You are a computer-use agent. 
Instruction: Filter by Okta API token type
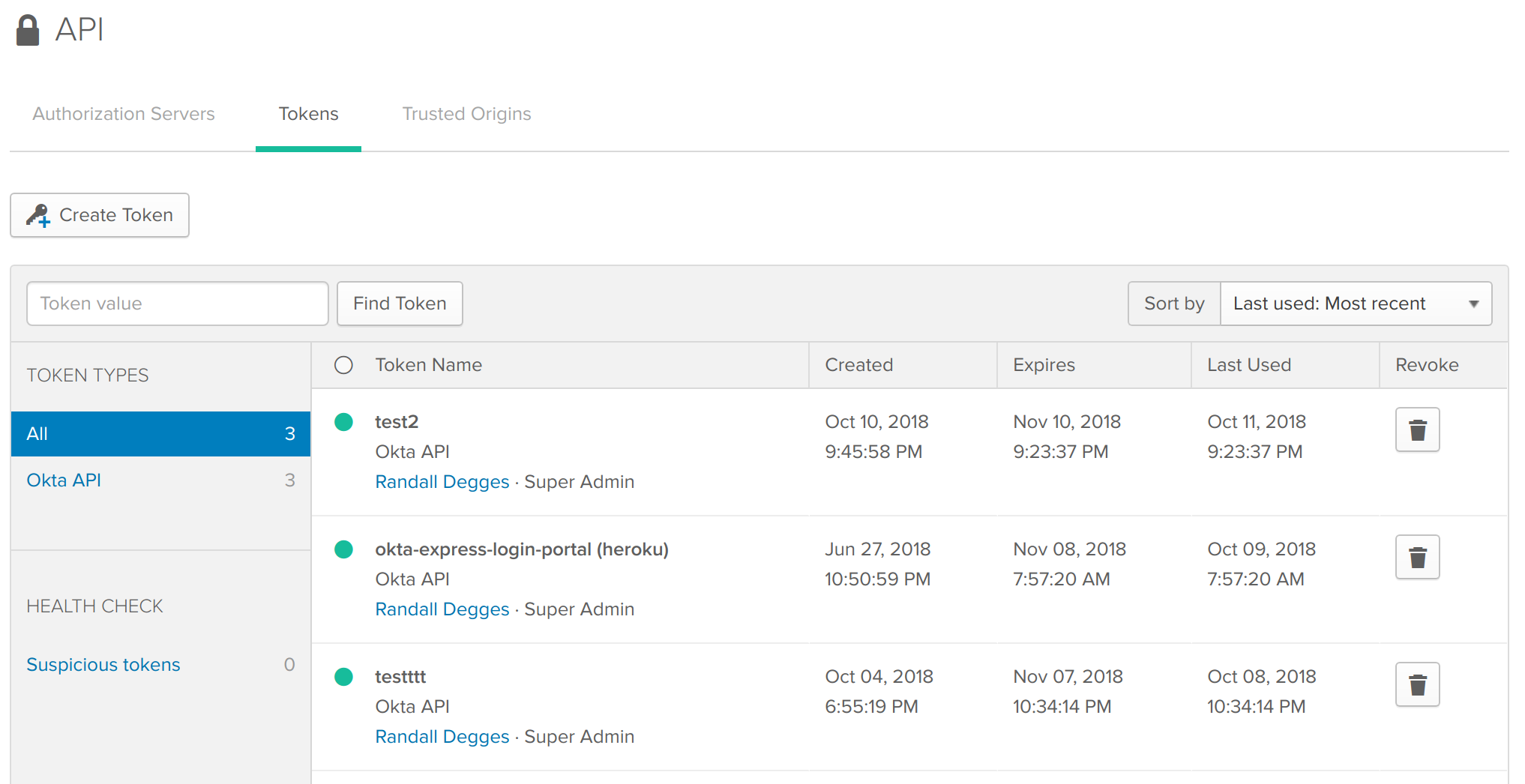point(64,480)
